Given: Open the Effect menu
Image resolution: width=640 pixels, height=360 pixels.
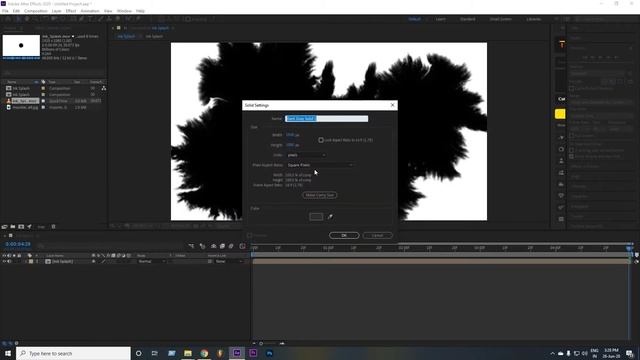Looking at the screenshot, I should coord(71,11).
